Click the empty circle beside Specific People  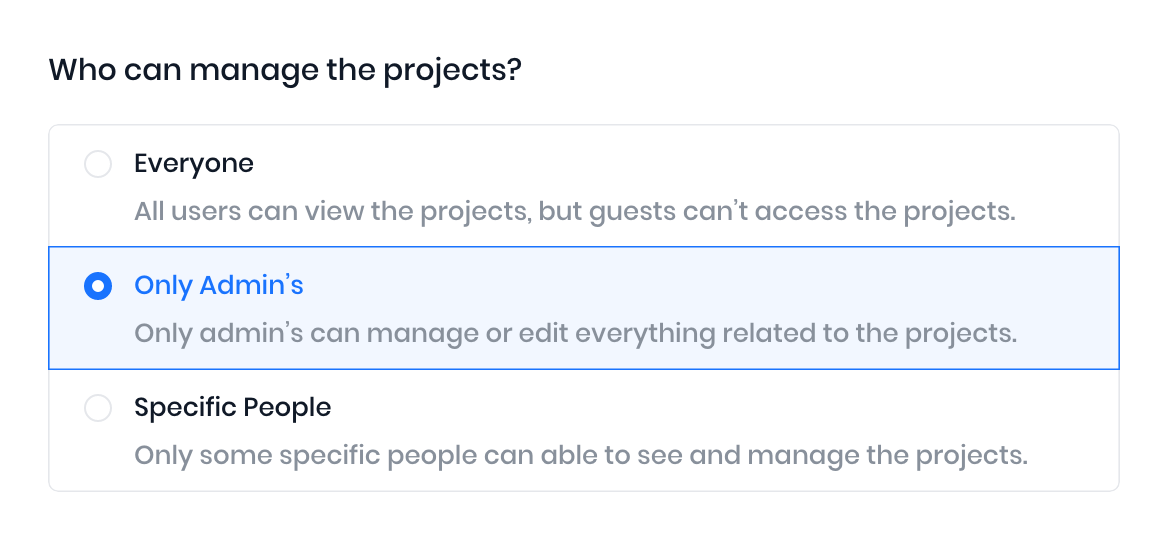click(98, 409)
